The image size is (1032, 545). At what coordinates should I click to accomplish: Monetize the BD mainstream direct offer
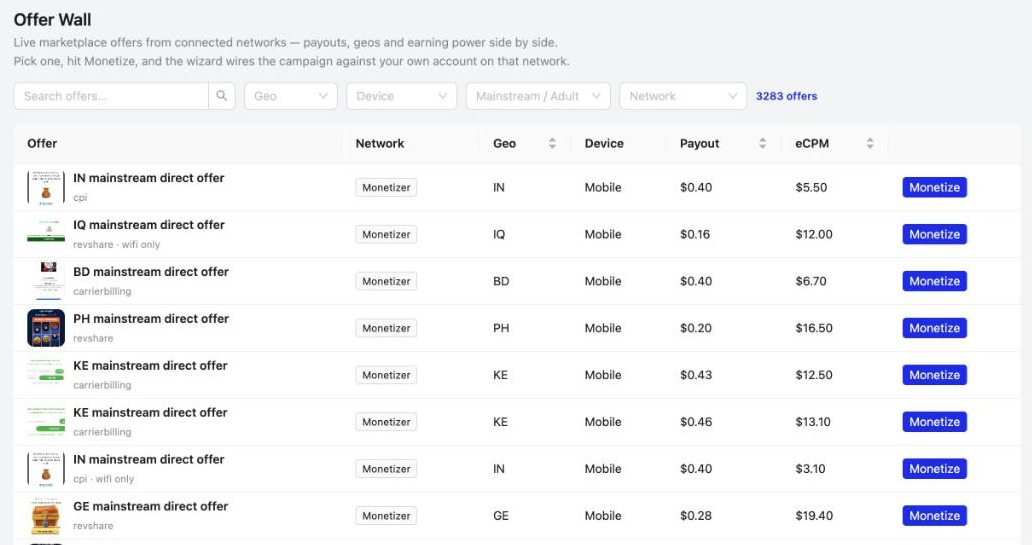click(x=935, y=281)
